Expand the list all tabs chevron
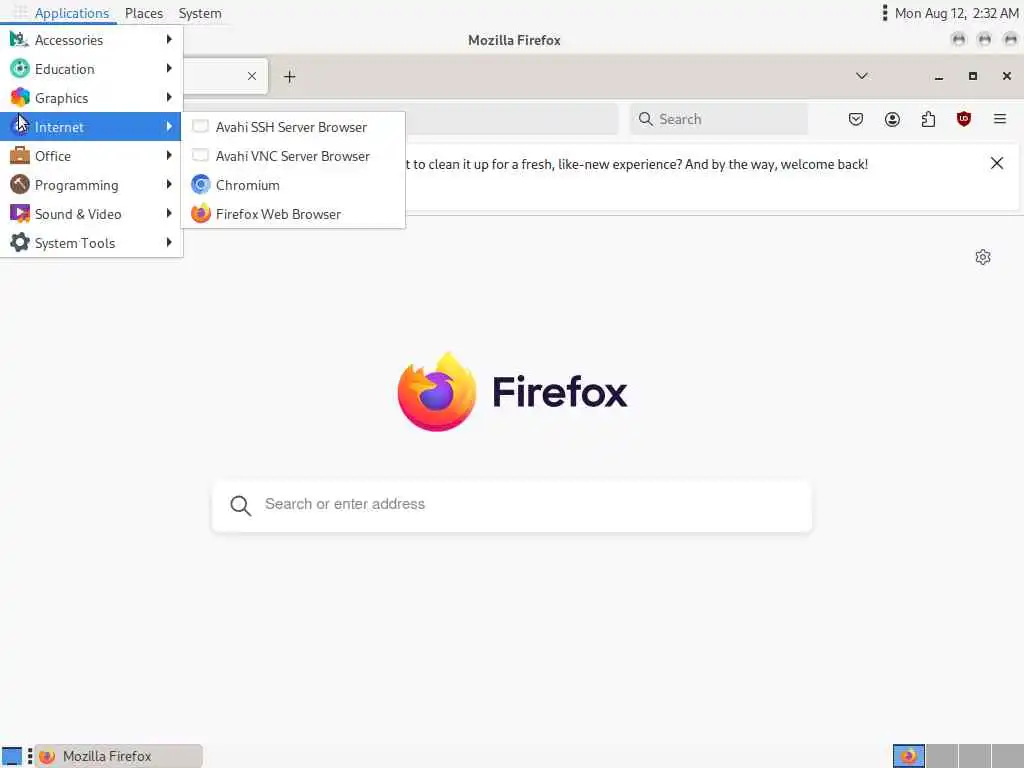The width and height of the screenshot is (1024, 768). pos(861,76)
